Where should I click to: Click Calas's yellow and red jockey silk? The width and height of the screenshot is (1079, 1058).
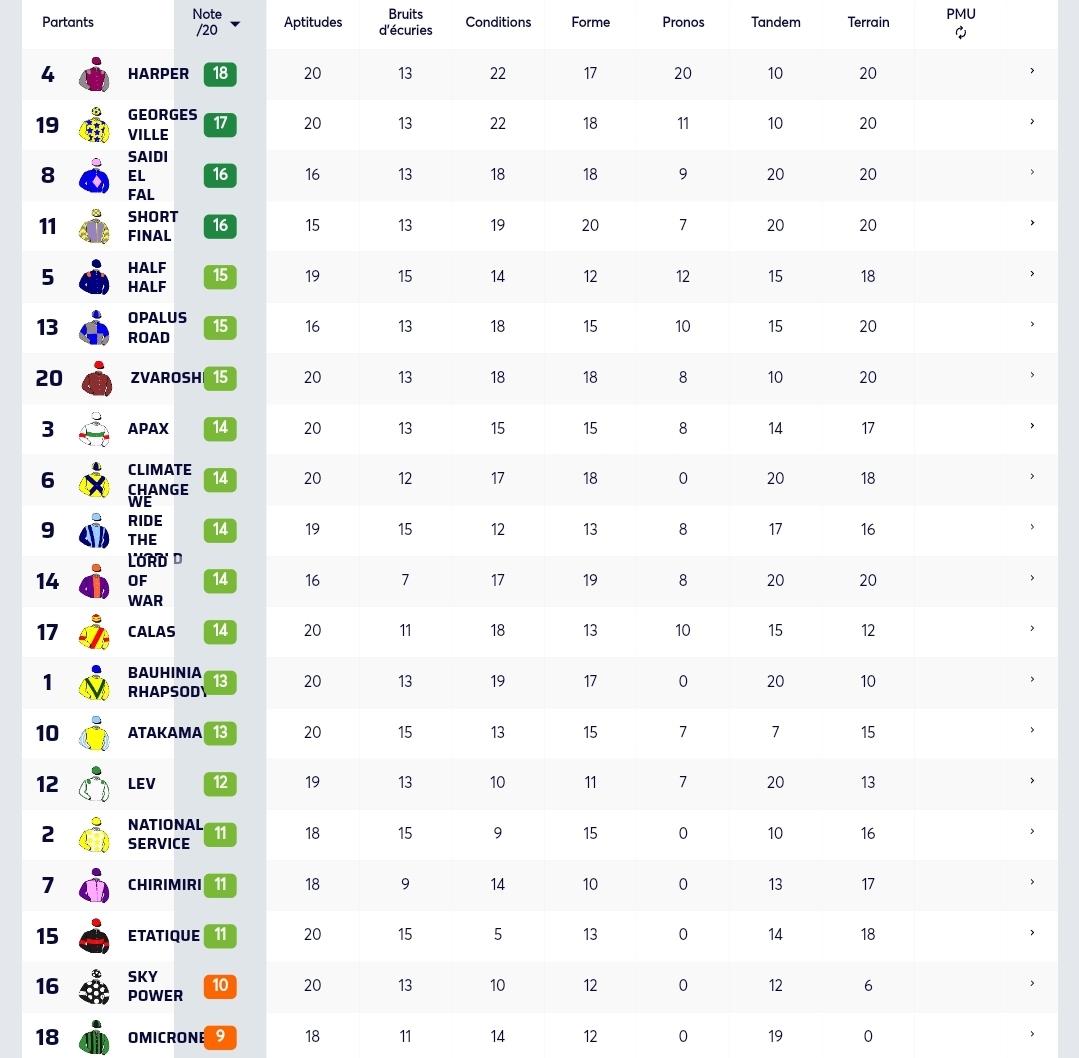point(95,633)
